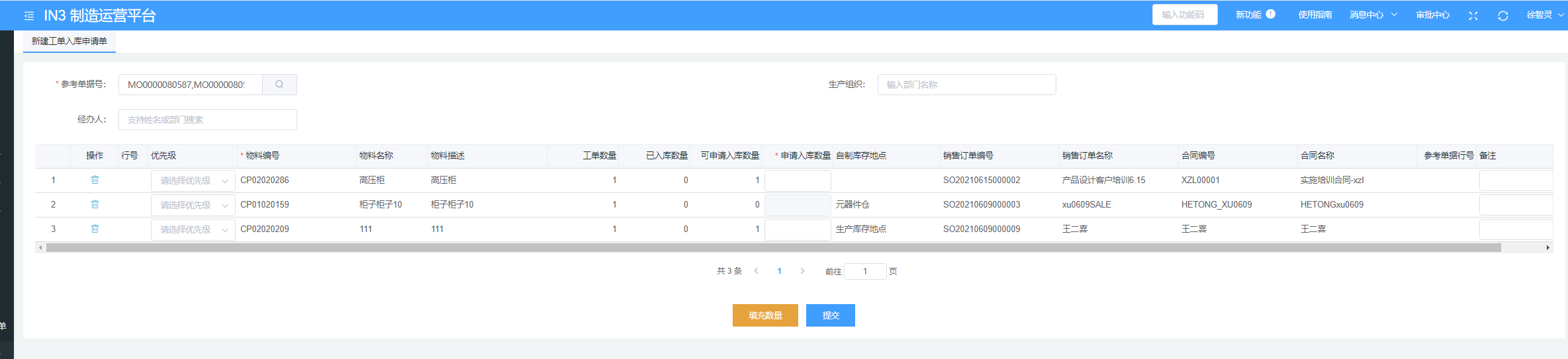Click the menu collapse icon beside IN3 title
The image size is (1568, 359).
coord(29,16)
